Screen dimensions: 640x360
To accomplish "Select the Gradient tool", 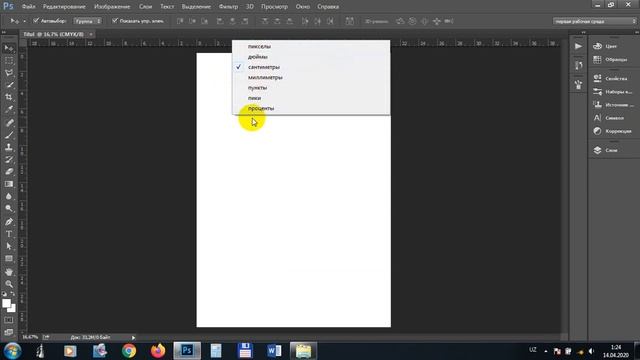I will tap(9, 184).
